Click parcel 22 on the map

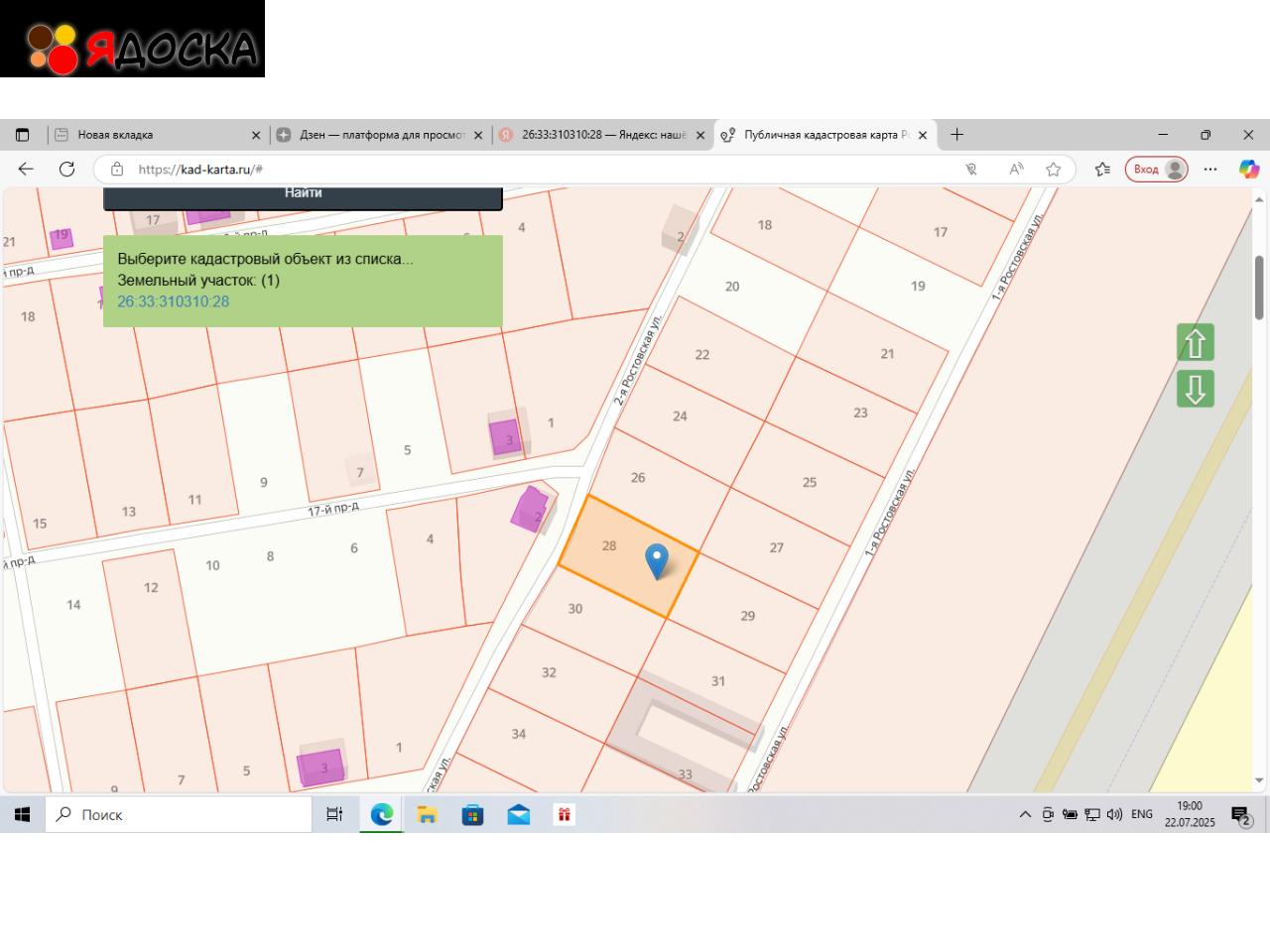coord(702,355)
